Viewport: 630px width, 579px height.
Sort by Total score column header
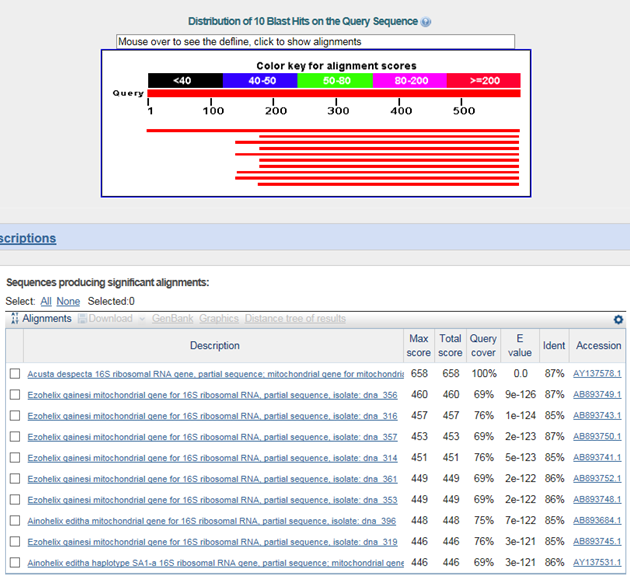coord(450,346)
